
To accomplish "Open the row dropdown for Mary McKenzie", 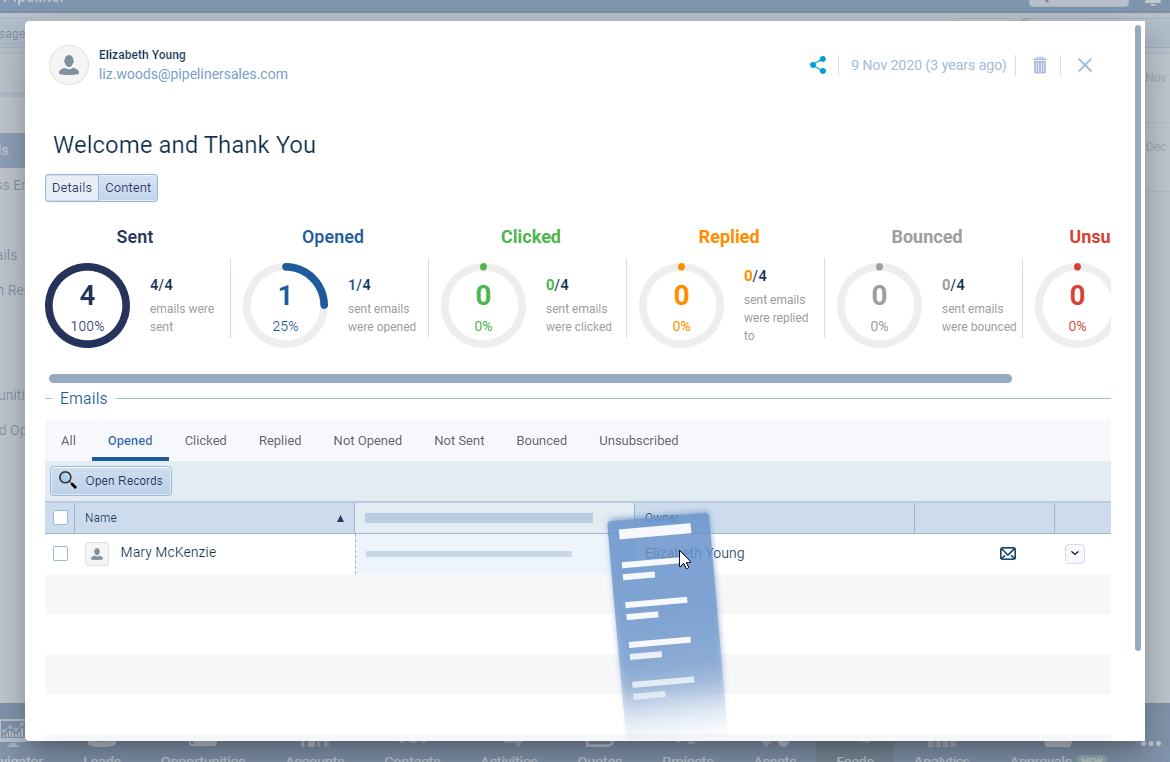I will coord(1075,554).
